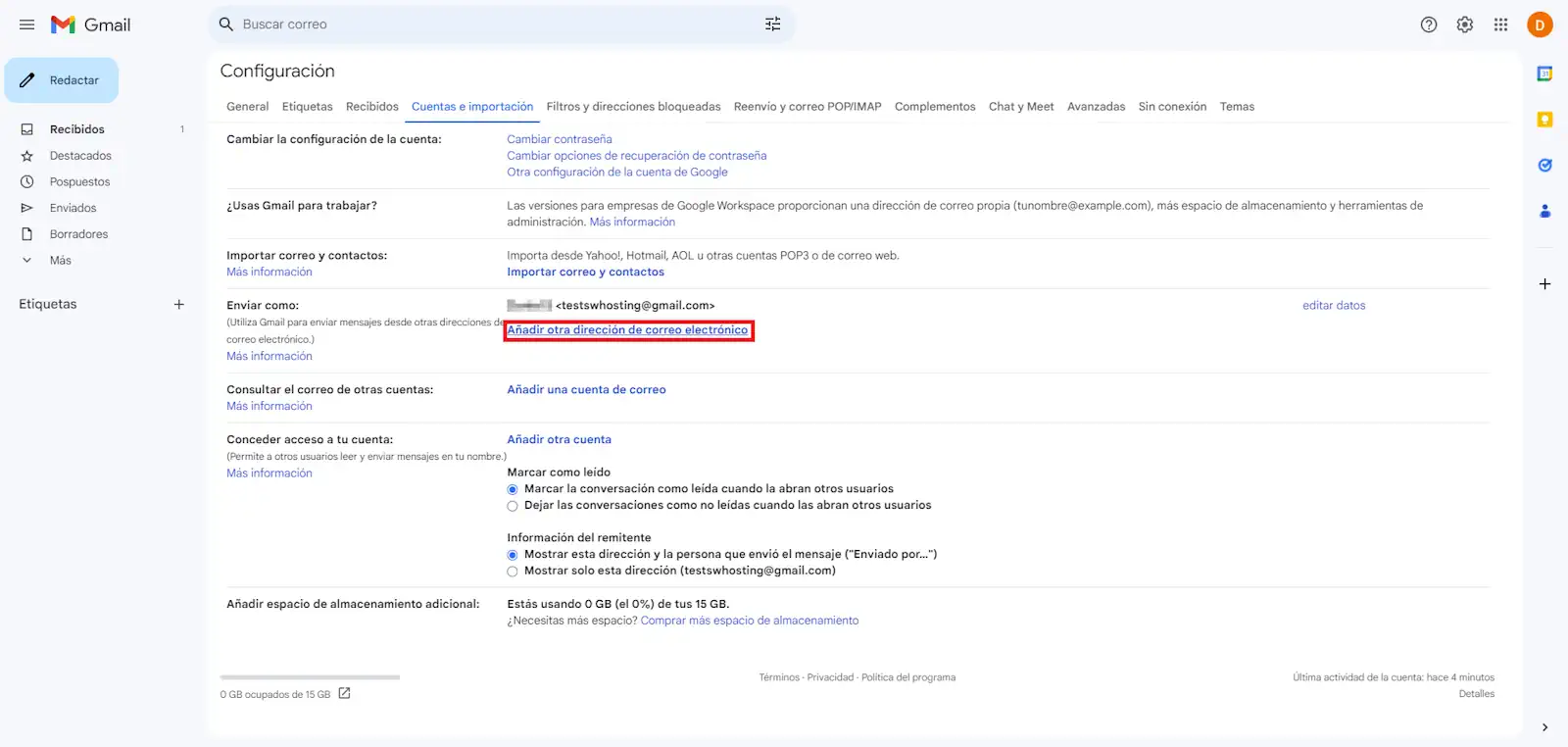Click Más información under Enviar como
This screenshot has width=1568, height=747.
point(269,357)
